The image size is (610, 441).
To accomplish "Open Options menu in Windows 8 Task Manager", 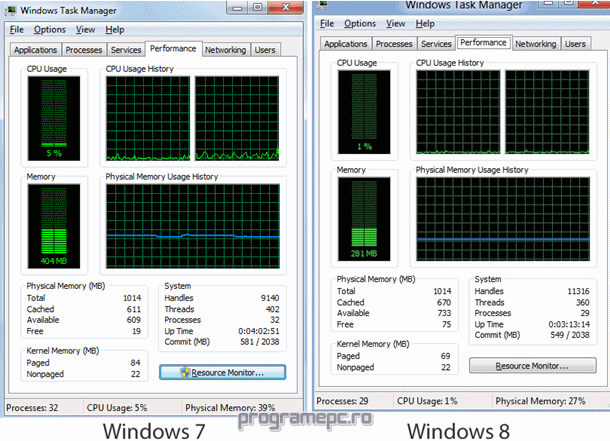I will 360,24.
